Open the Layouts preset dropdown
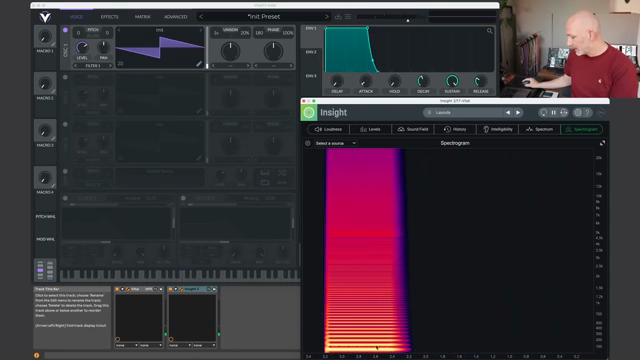 tap(463, 112)
